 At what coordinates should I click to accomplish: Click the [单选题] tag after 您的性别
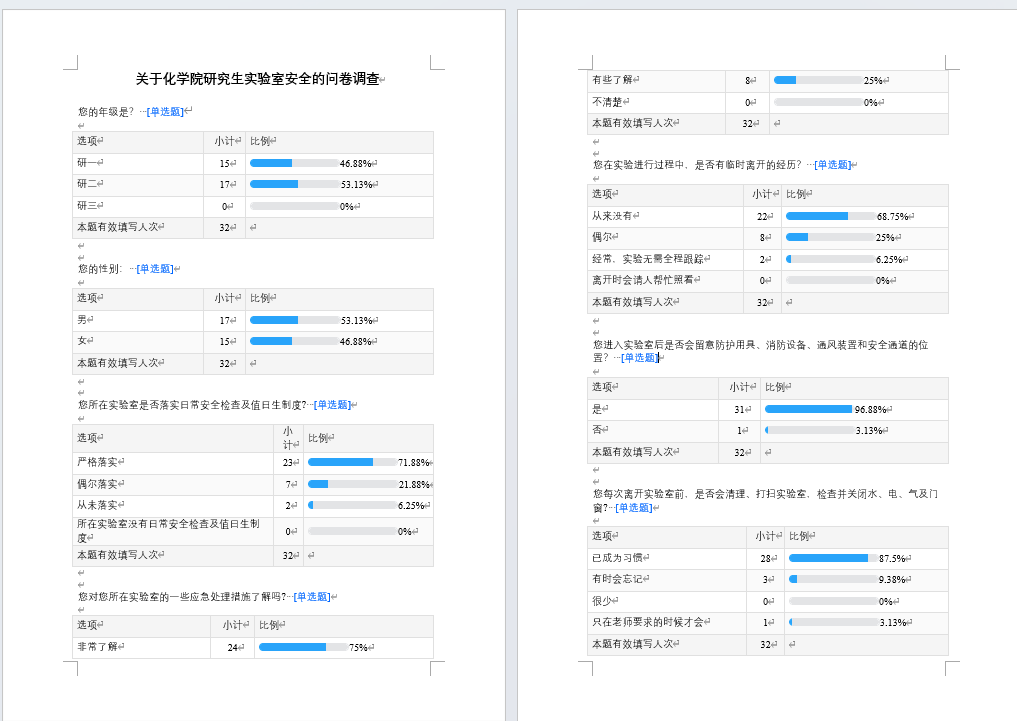pos(154,269)
